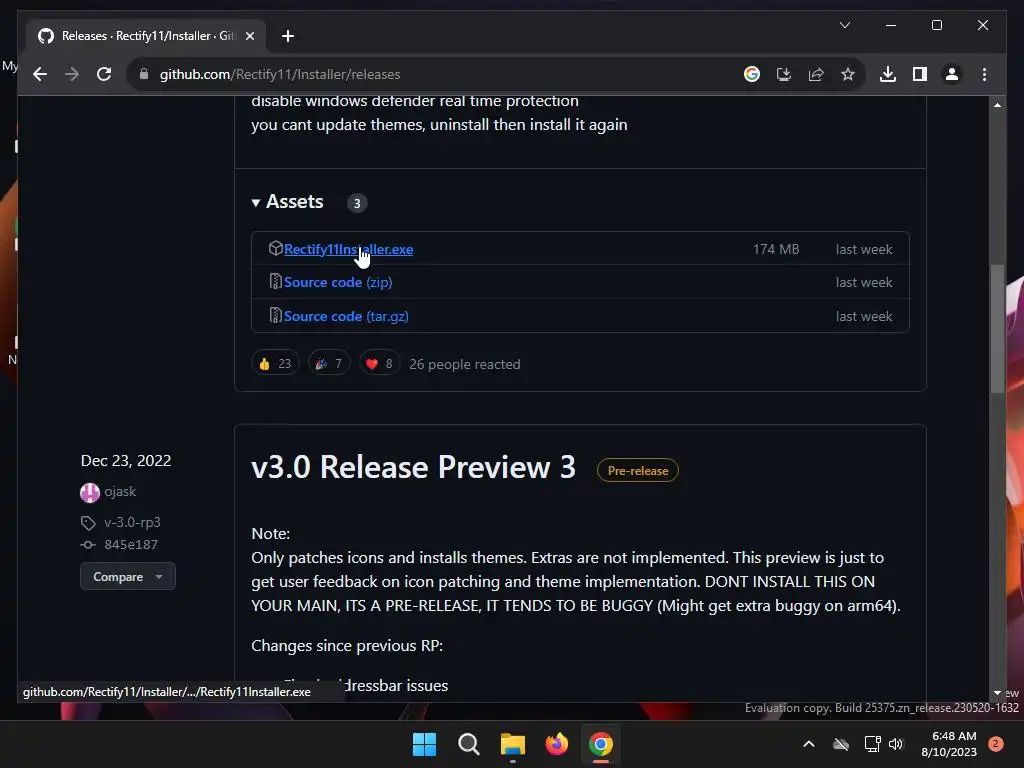Image resolution: width=1024 pixels, height=768 pixels.
Task: Click the '174 MB' file size
Action: 776,249
